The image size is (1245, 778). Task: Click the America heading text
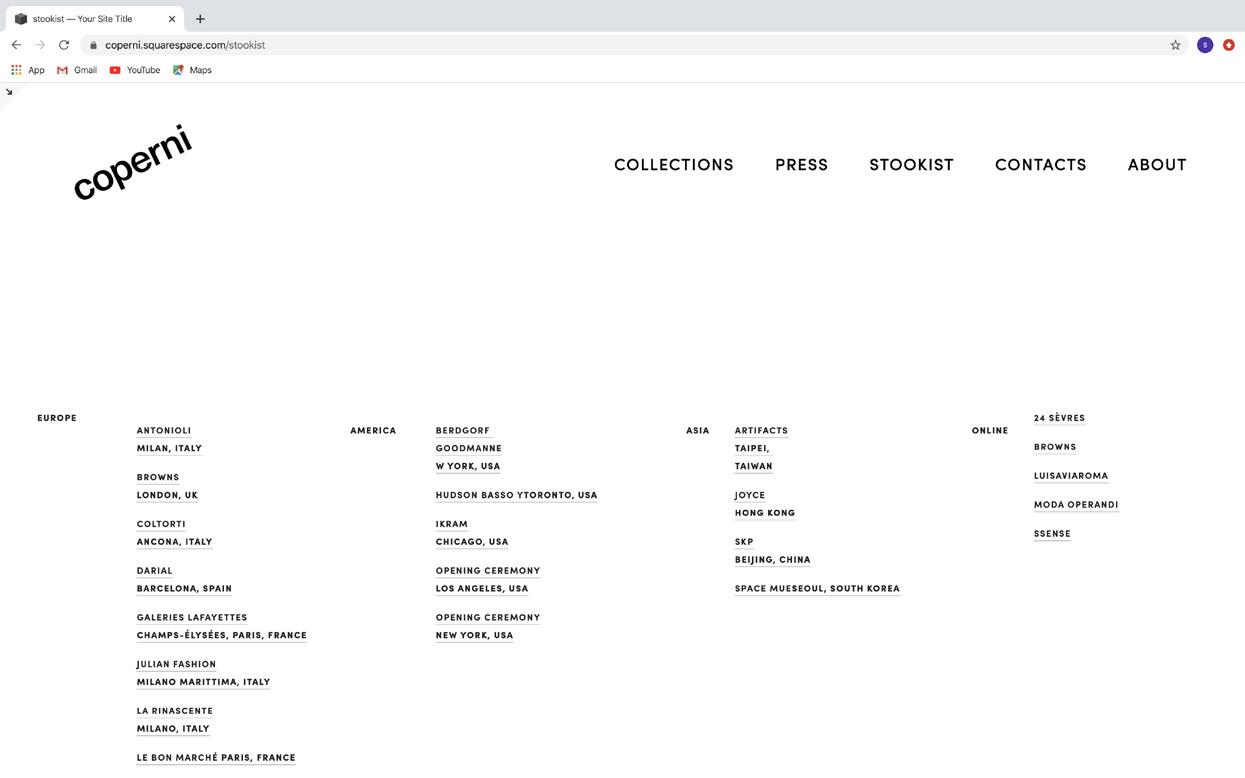(373, 431)
